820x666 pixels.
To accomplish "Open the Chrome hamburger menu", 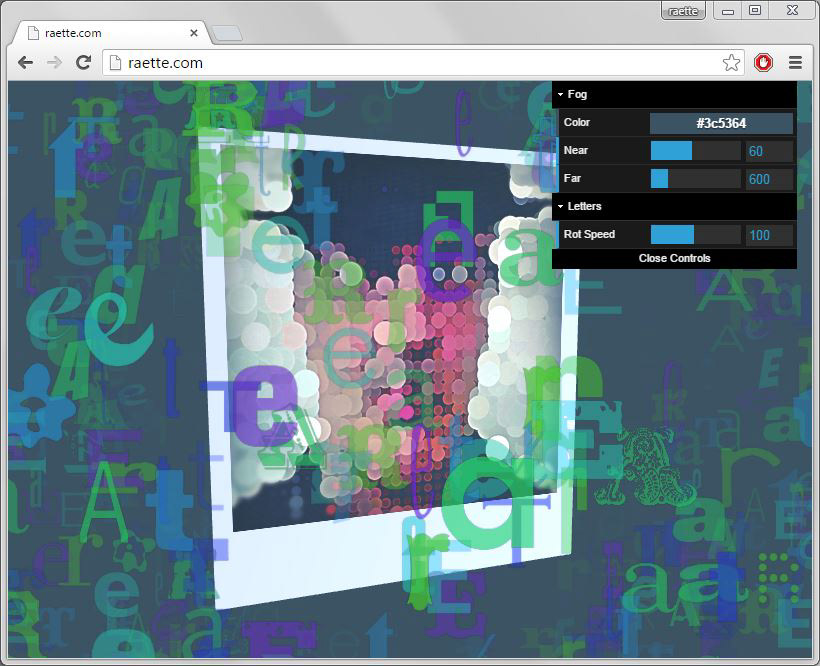I will point(795,62).
